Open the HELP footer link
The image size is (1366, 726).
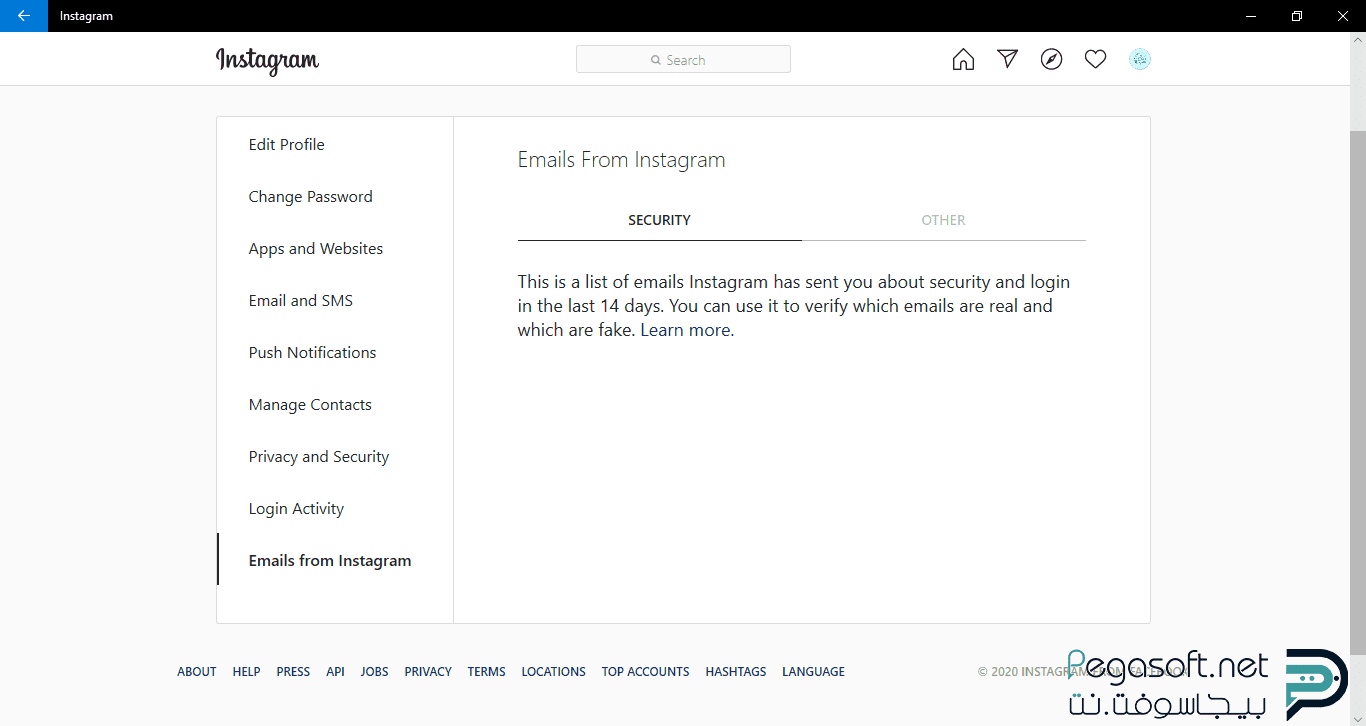[x=246, y=672]
